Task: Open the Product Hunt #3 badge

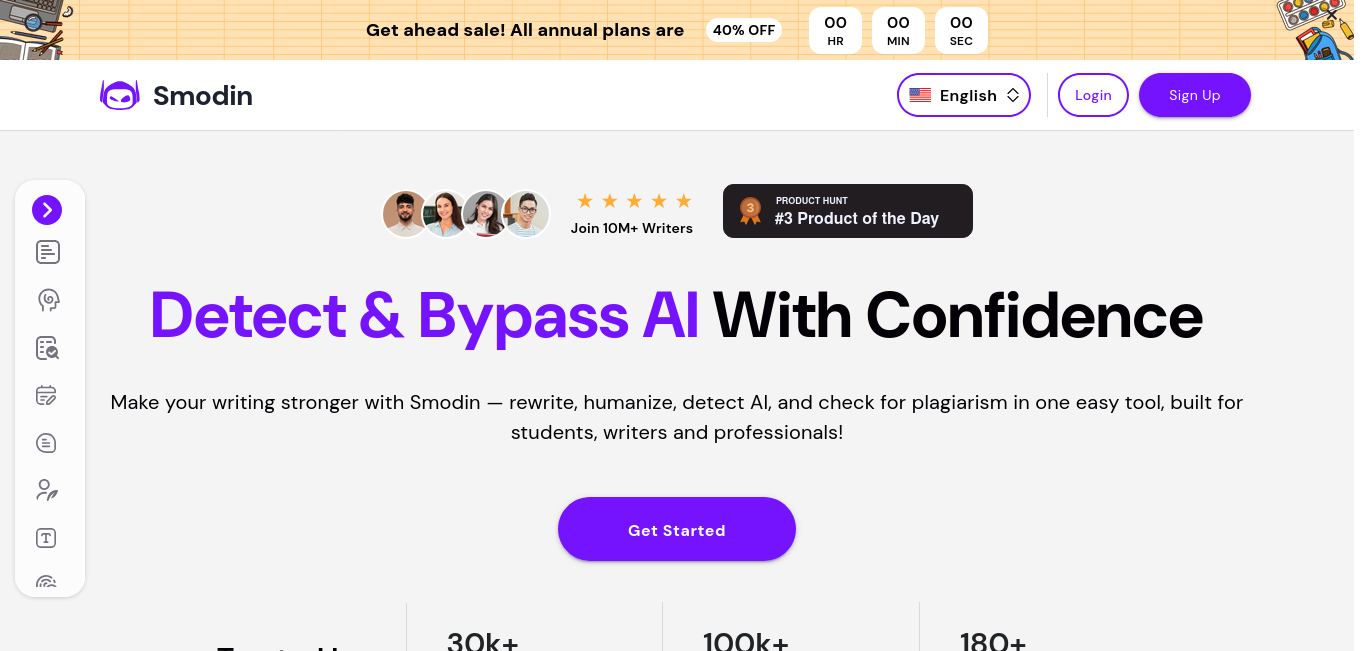Action: pos(847,211)
